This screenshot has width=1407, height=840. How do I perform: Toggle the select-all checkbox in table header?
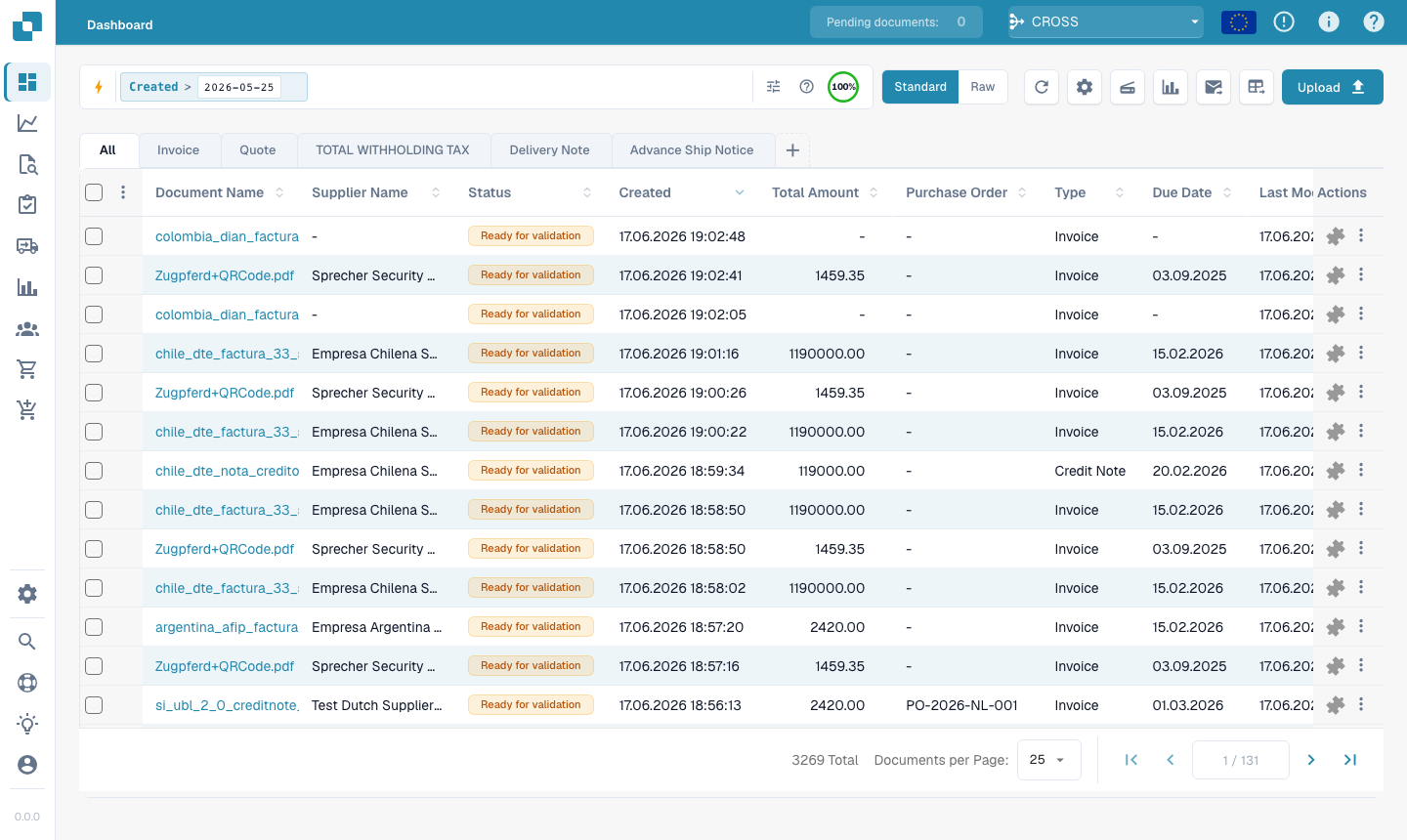94,192
